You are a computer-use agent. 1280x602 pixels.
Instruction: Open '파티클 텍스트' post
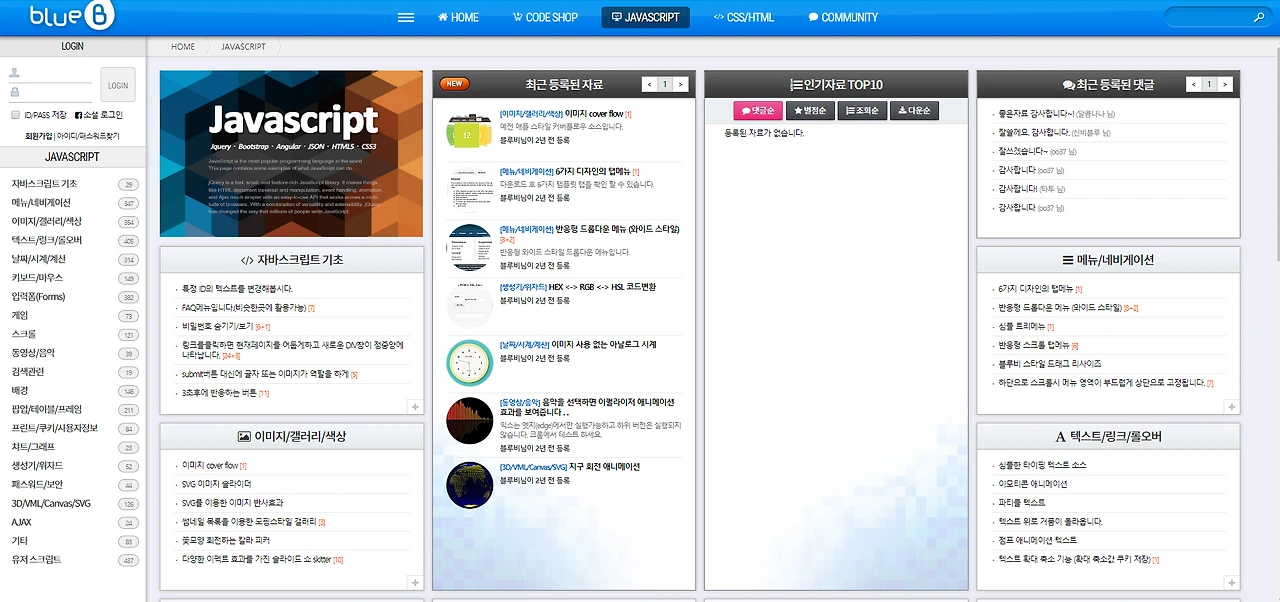1021,503
